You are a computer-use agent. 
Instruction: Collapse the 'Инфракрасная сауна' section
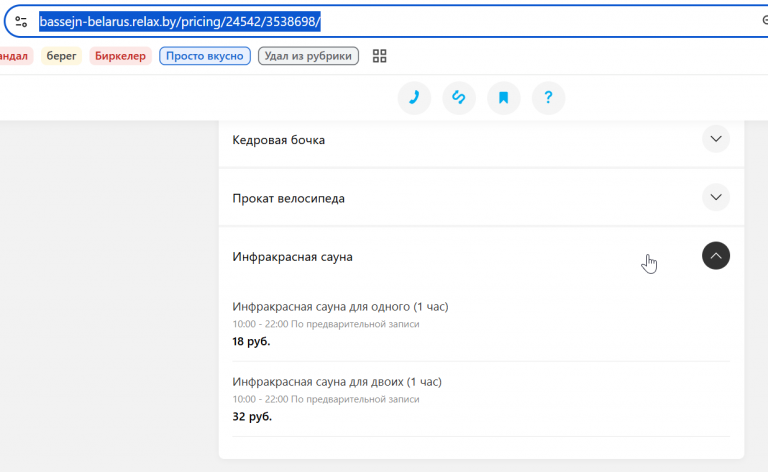coord(716,256)
